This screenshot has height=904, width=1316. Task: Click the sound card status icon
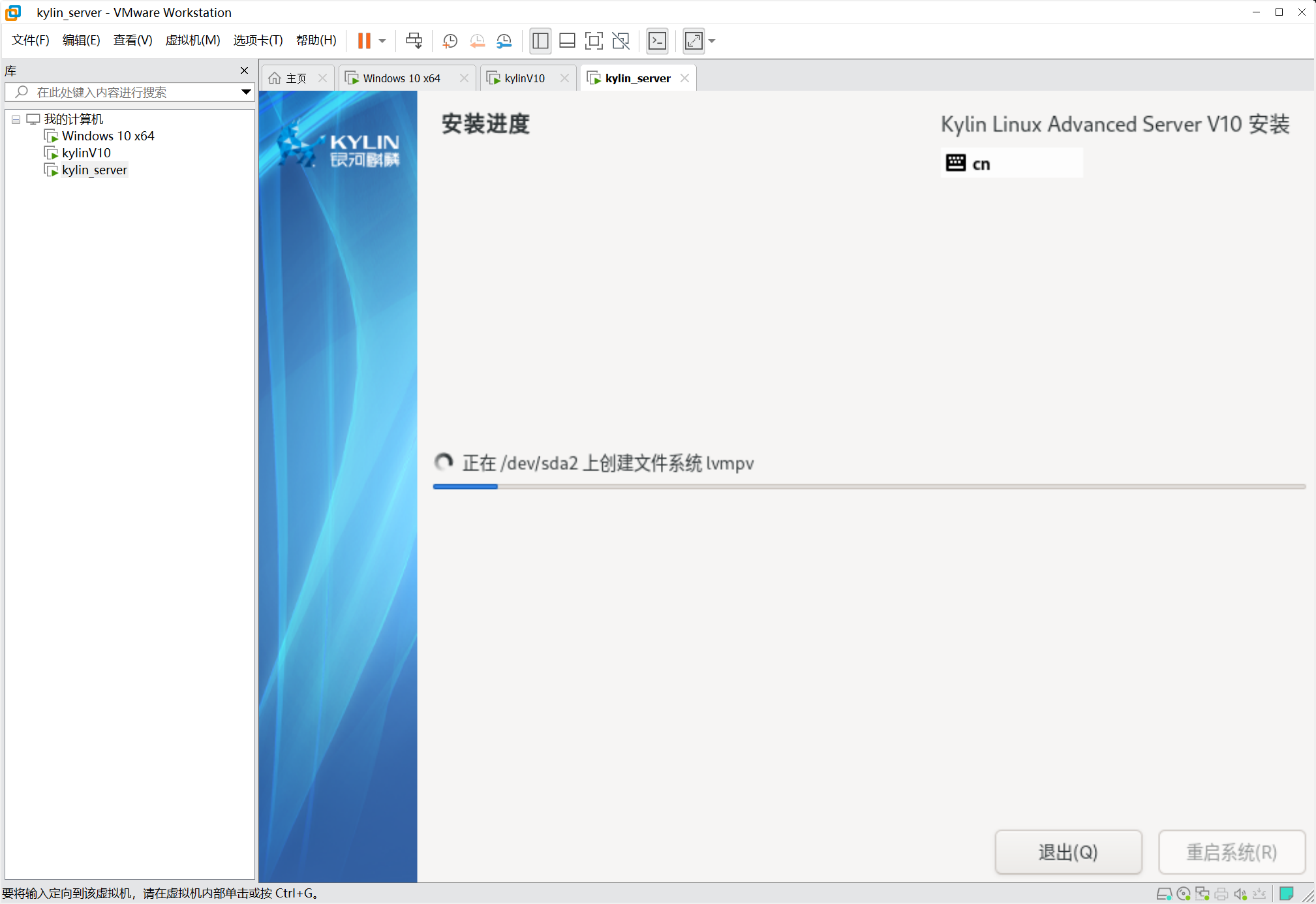(1240, 894)
